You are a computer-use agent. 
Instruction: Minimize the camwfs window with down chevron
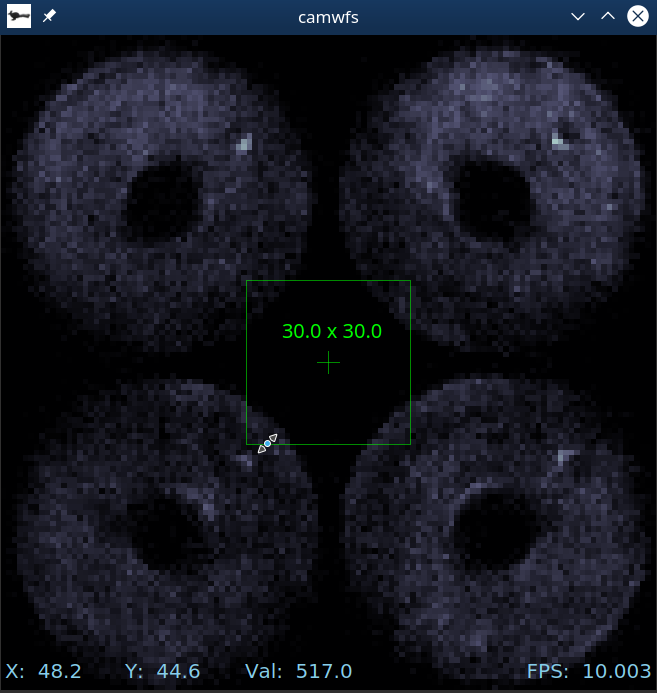(577, 17)
